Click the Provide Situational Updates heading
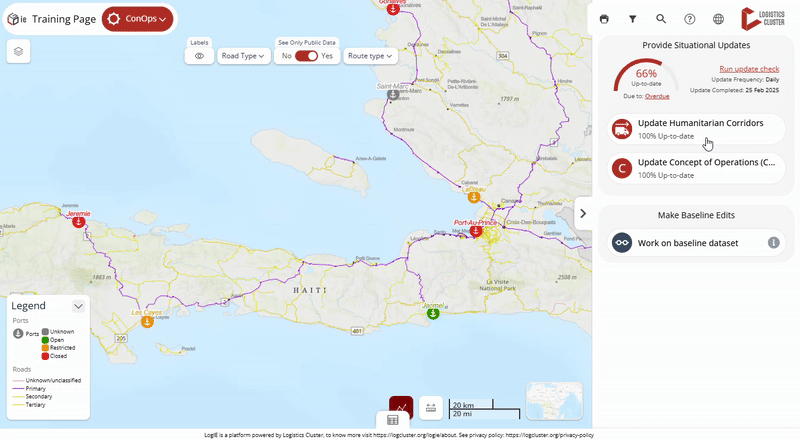 coord(696,45)
